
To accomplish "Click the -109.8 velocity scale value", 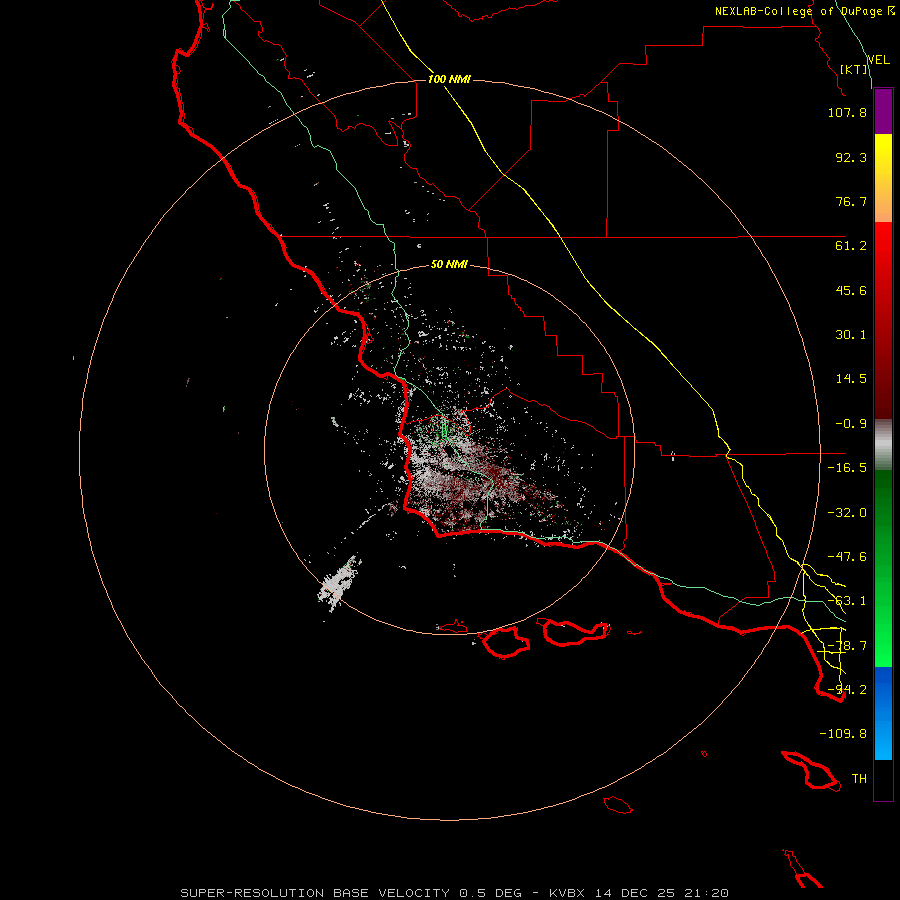I will 843,734.
